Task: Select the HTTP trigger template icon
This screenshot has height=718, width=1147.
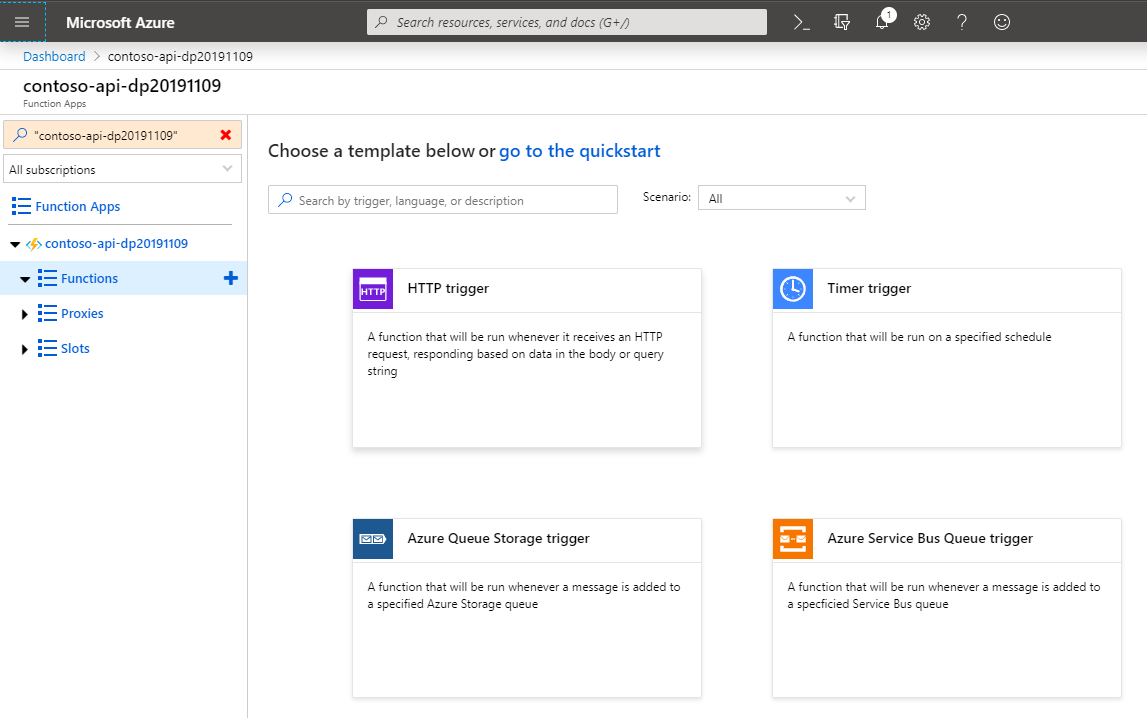Action: [372, 288]
